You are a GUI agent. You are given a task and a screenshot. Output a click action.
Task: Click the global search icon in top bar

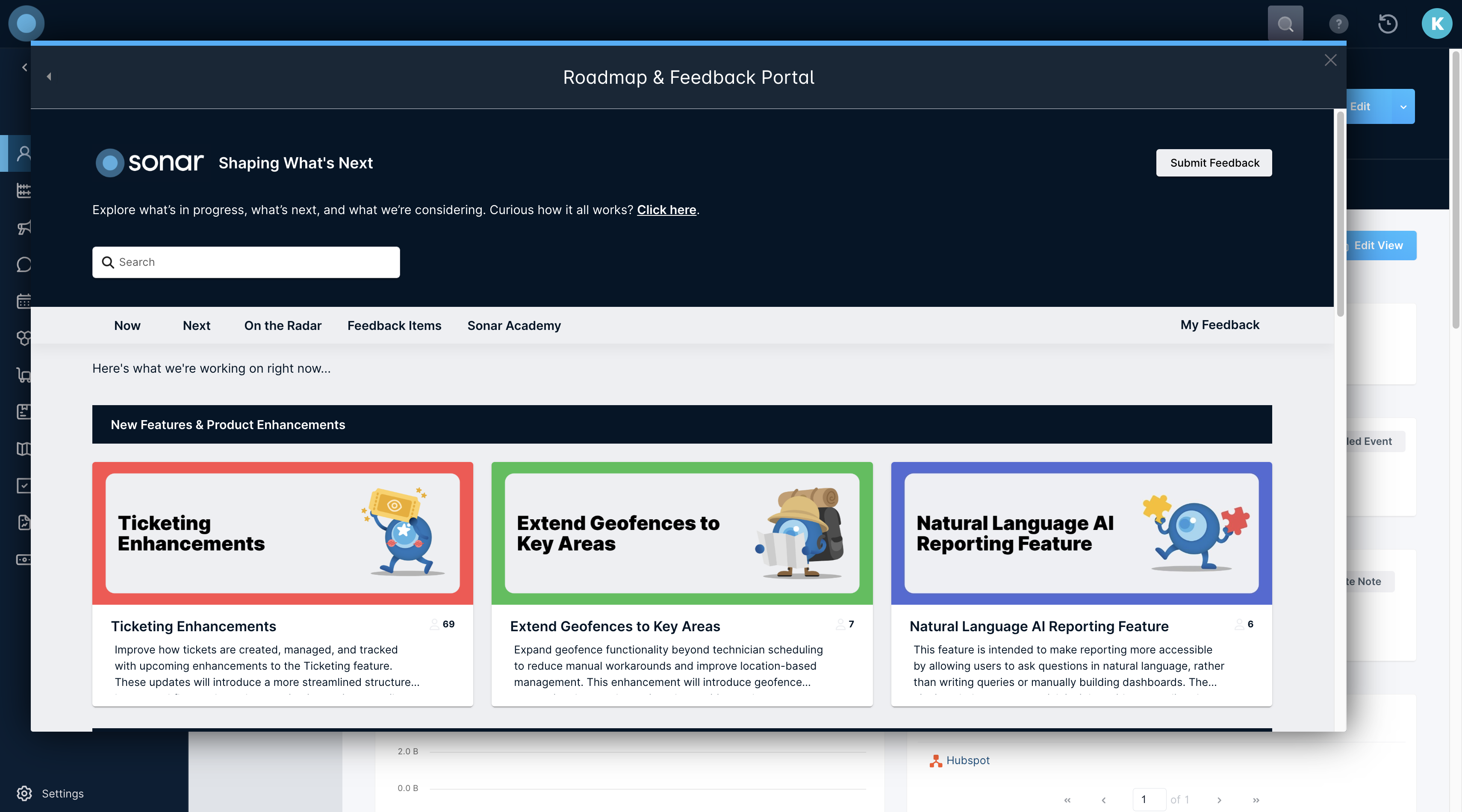click(x=1285, y=24)
